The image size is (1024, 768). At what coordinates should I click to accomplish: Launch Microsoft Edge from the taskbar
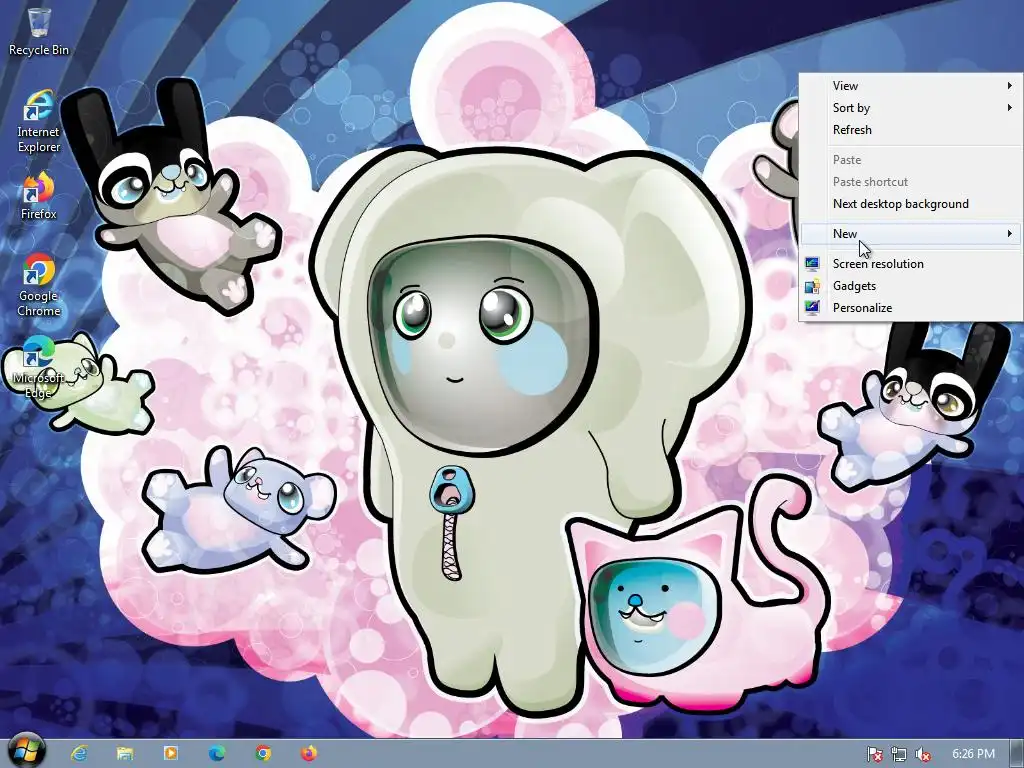(x=217, y=753)
